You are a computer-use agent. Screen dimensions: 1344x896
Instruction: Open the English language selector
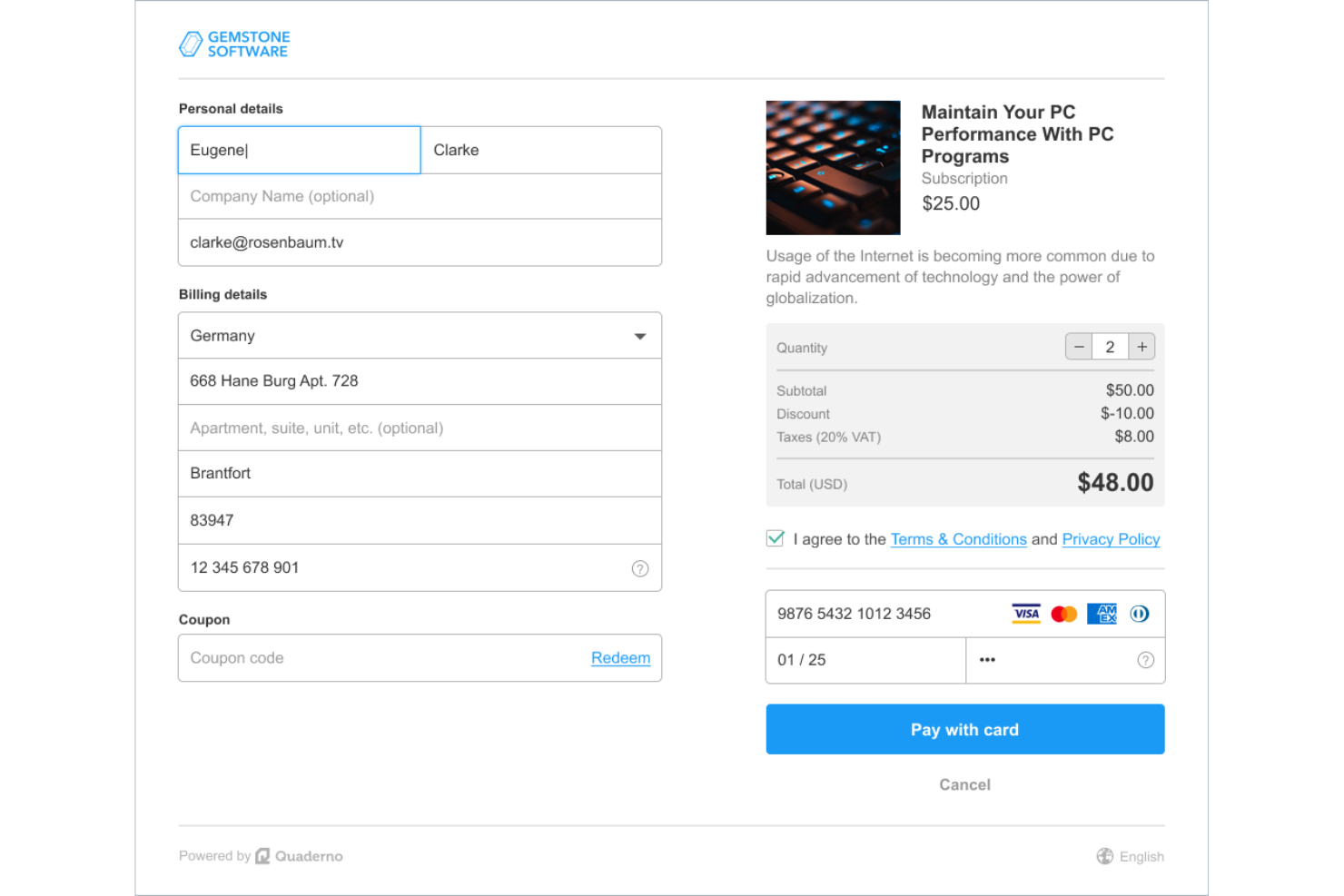coord(1131,856)
